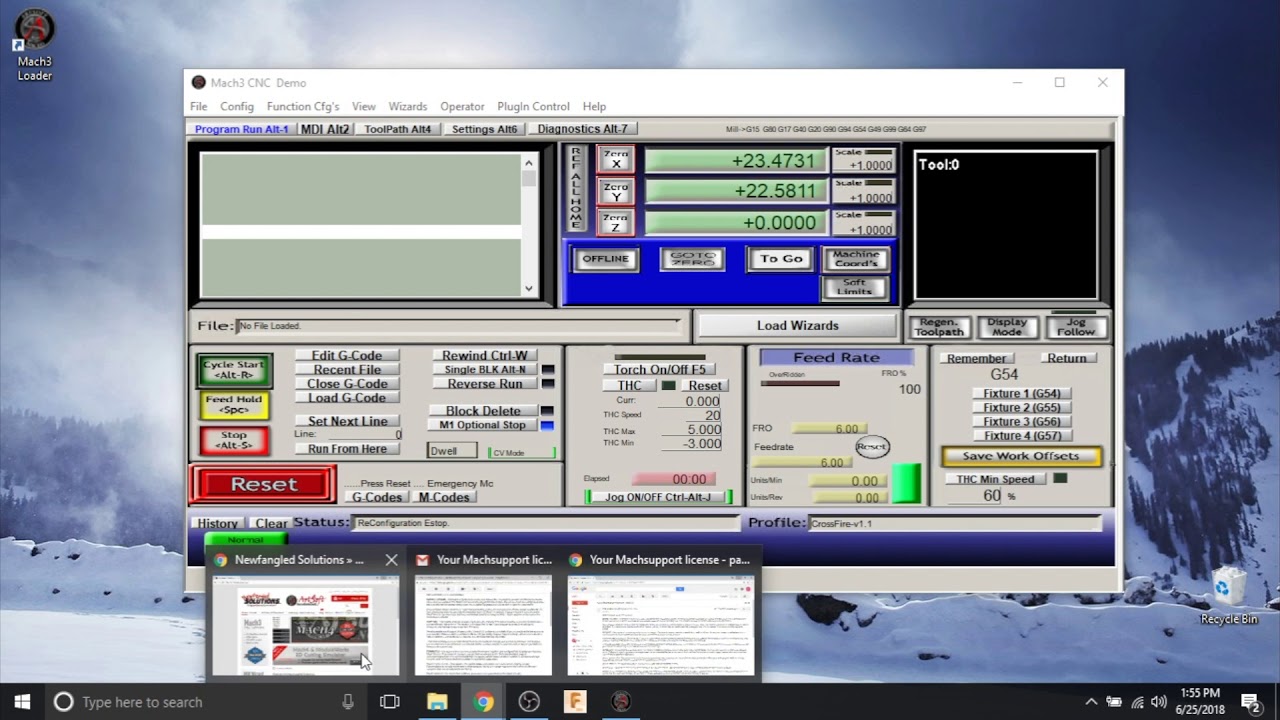Viewport: 1280px width, 720px height.
Task: Toggle Machine Coord's display
Action: [x=855, y=259]
